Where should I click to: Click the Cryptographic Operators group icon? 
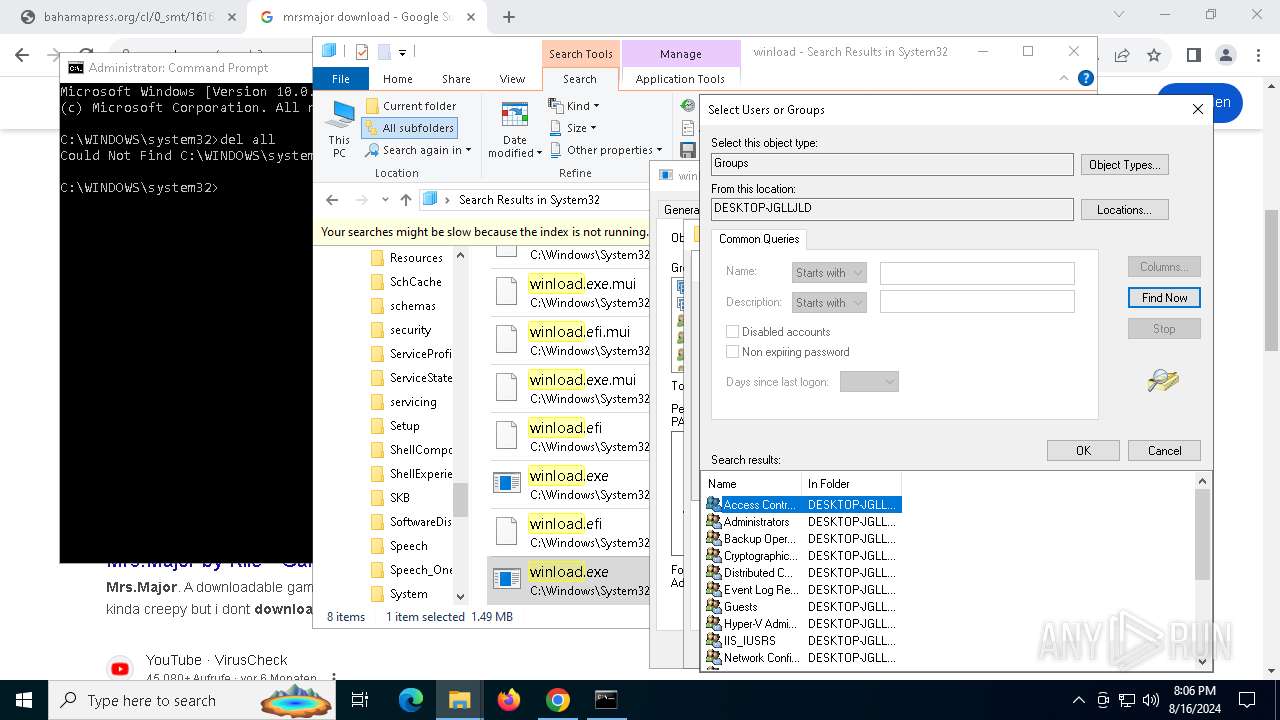(713, 556)
